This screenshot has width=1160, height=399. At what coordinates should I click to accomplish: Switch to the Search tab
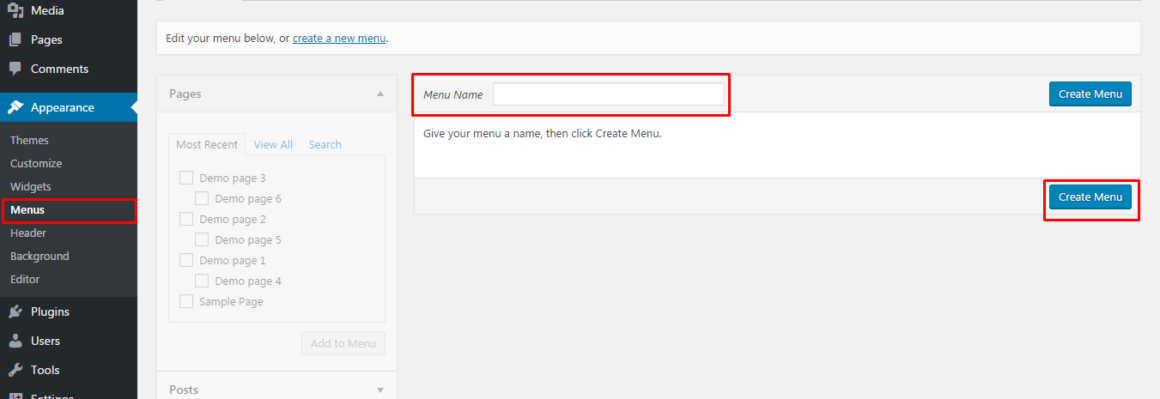325,144
